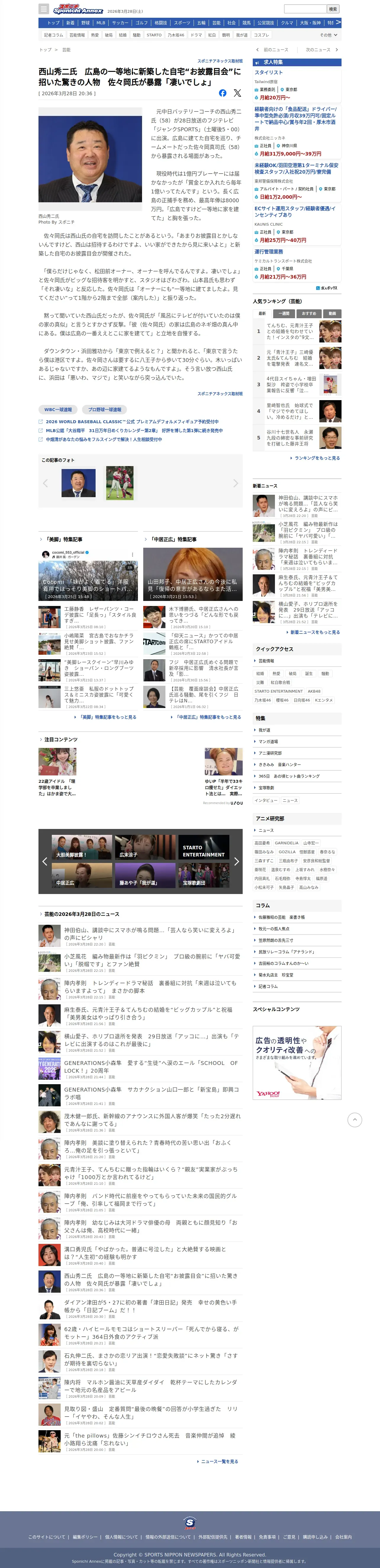Show next photo in この記事のフォト

(x=236, y=483)
